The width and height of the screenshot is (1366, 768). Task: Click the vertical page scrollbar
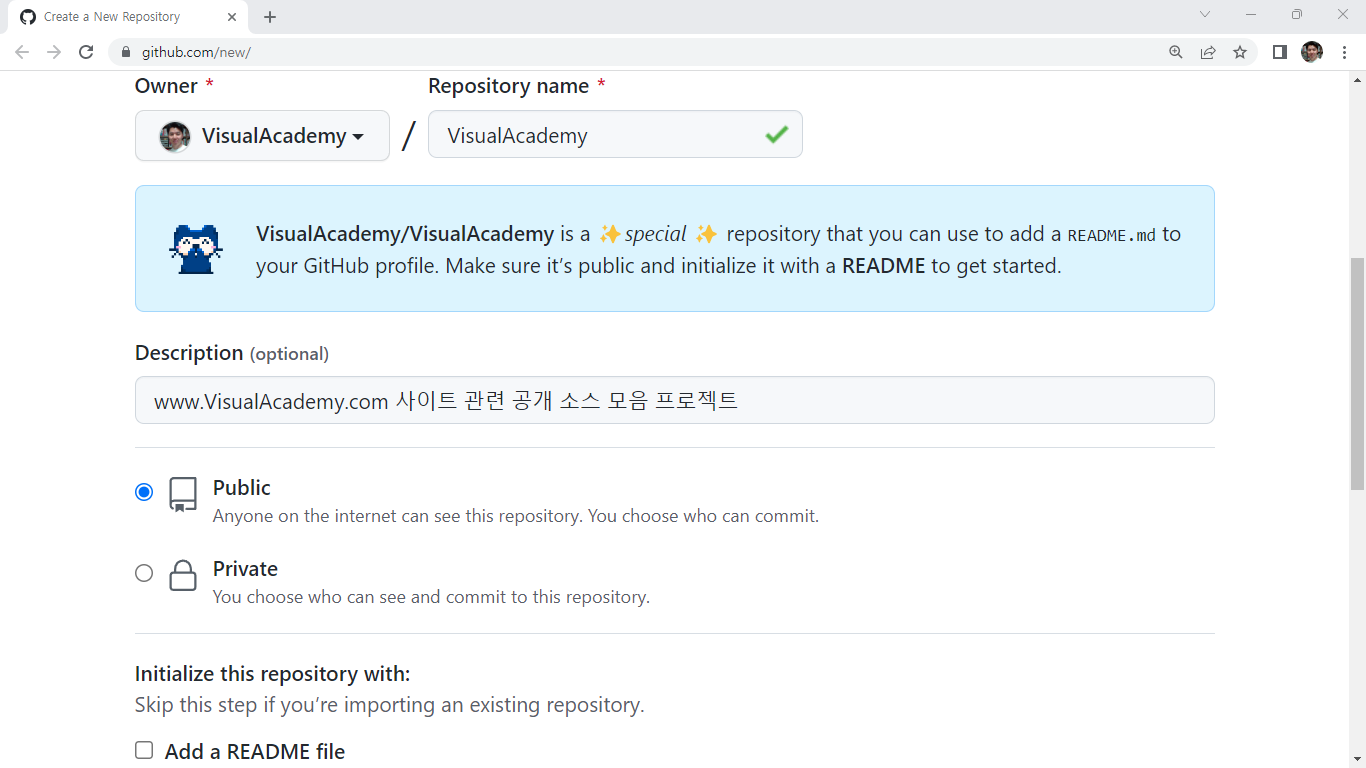point(1357,374)
